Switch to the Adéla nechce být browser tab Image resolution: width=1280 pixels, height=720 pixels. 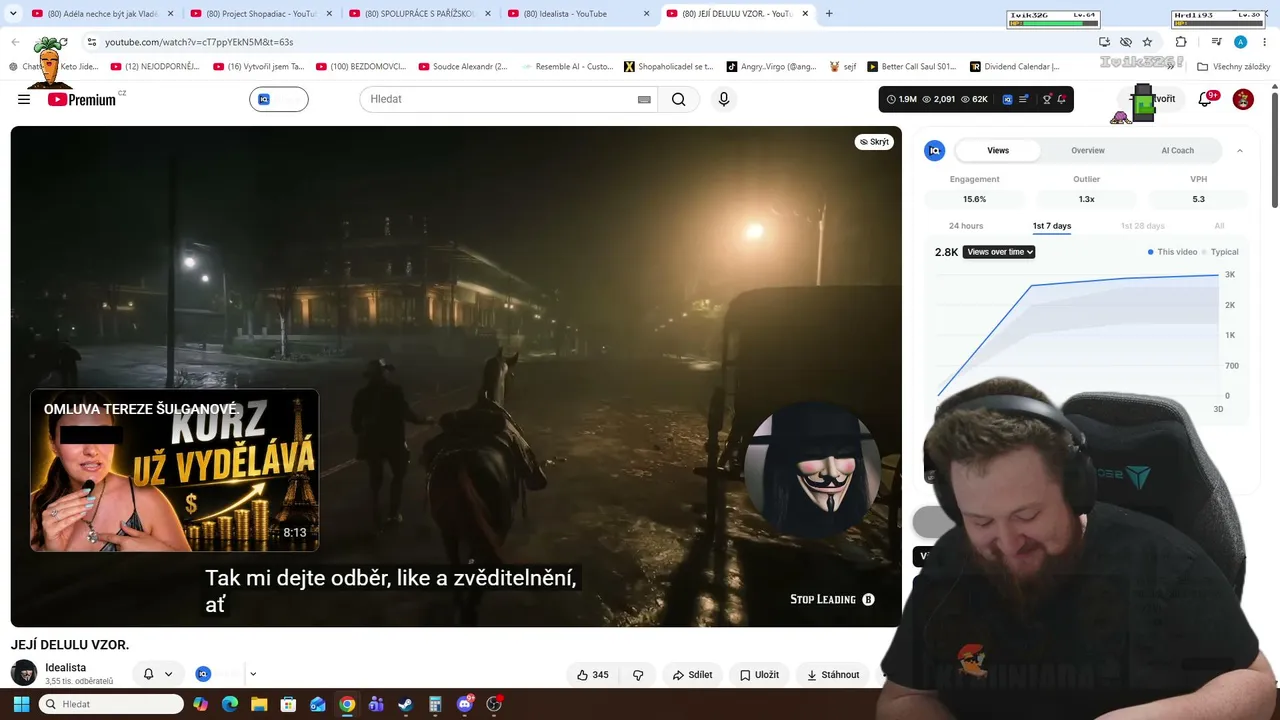click(102, 14)
